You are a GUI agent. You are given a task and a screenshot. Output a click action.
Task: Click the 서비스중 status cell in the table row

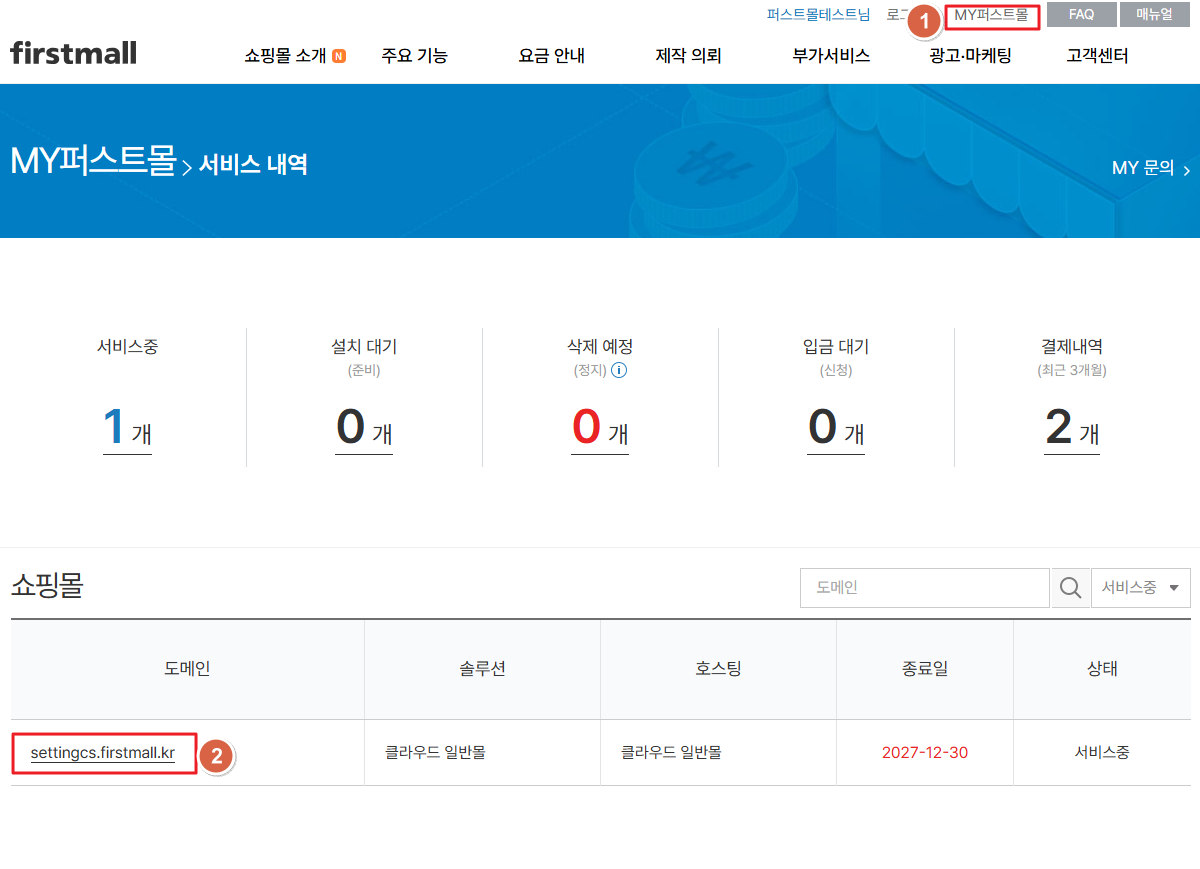[x=1102, y=753]
